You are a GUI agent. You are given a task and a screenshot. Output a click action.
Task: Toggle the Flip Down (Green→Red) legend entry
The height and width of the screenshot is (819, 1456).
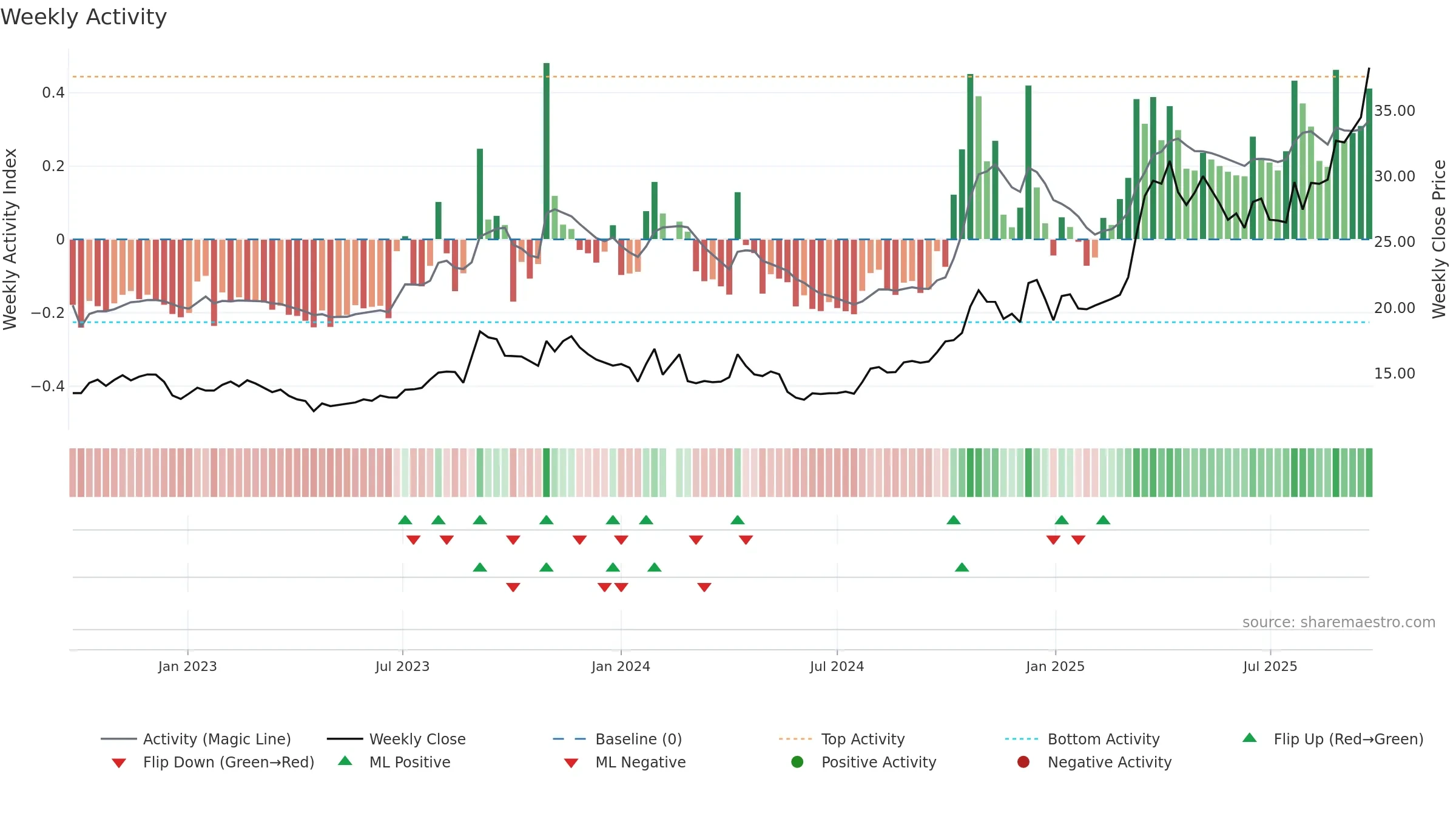pyautogui.click(x=213, y=762)
